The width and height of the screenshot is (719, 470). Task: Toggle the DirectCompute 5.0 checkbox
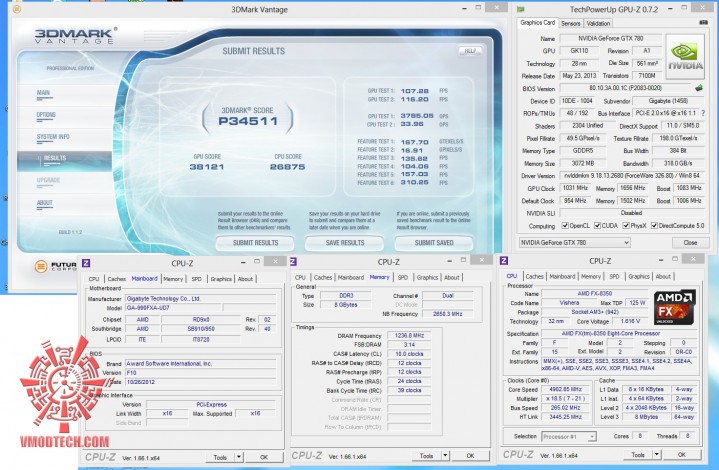click(x=654, y=226)
